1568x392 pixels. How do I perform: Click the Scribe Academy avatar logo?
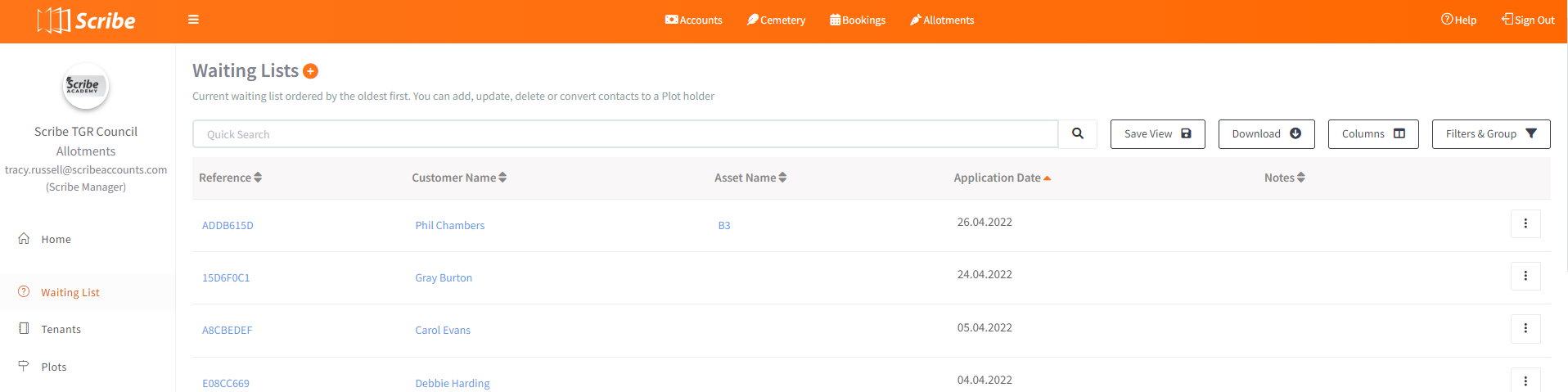[x=85, y=86]
